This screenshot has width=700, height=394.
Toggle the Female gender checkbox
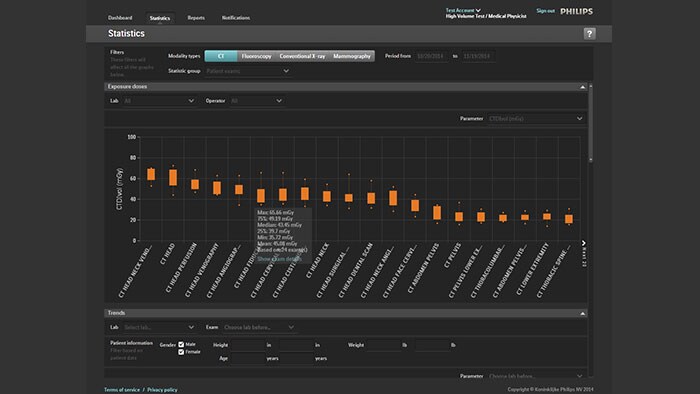click(x=181, y=352)
